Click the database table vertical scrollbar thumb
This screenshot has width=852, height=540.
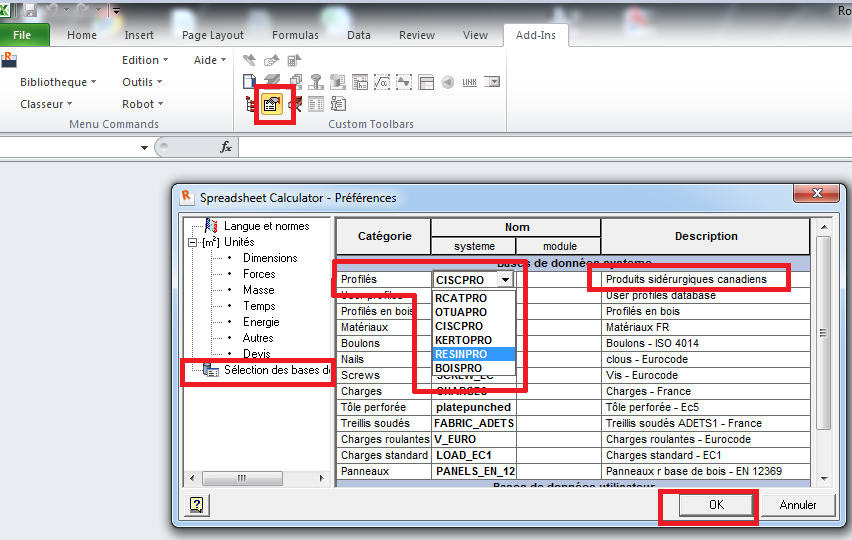[823, 332]
